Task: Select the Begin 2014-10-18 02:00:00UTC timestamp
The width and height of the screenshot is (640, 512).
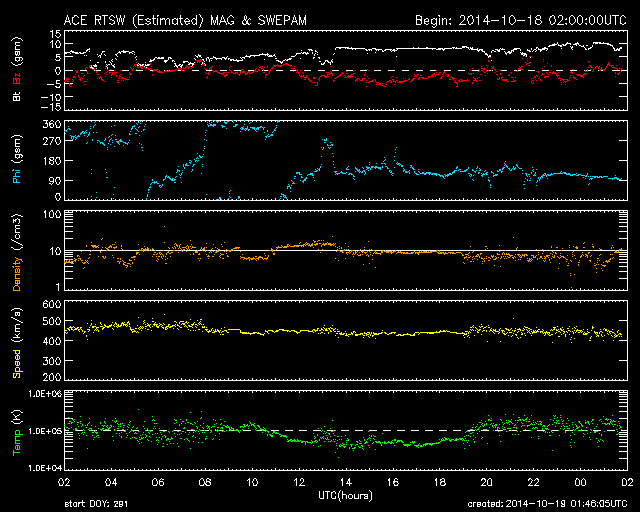Action: 521,20
